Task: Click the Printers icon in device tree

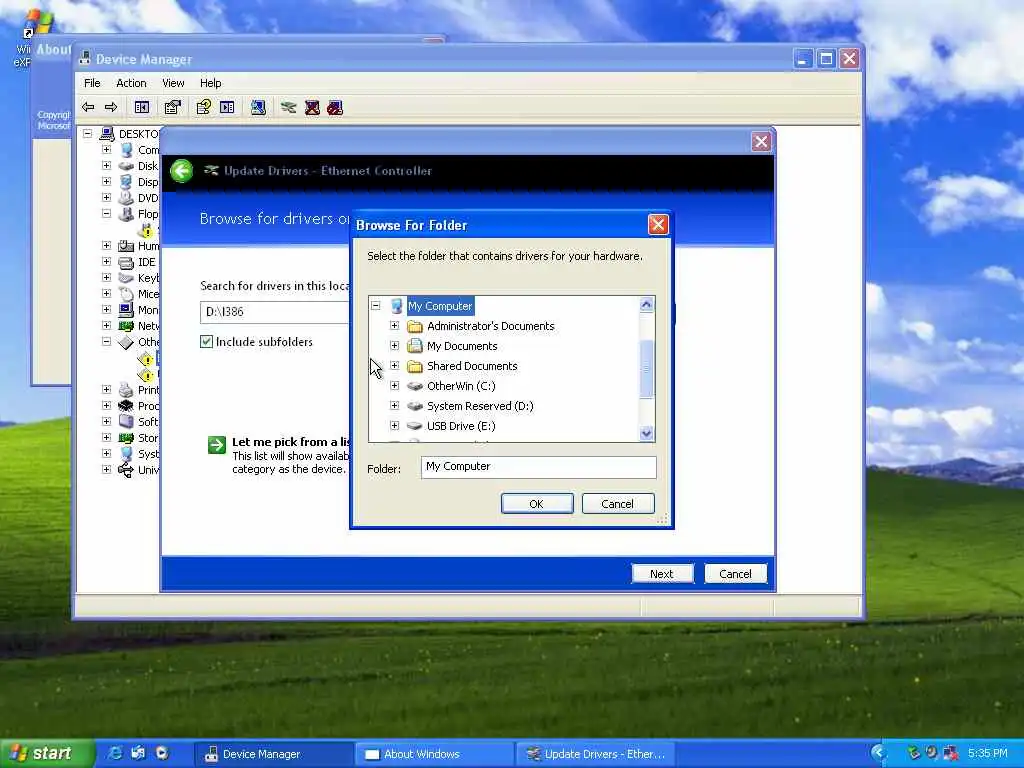Action: point(126,390)
